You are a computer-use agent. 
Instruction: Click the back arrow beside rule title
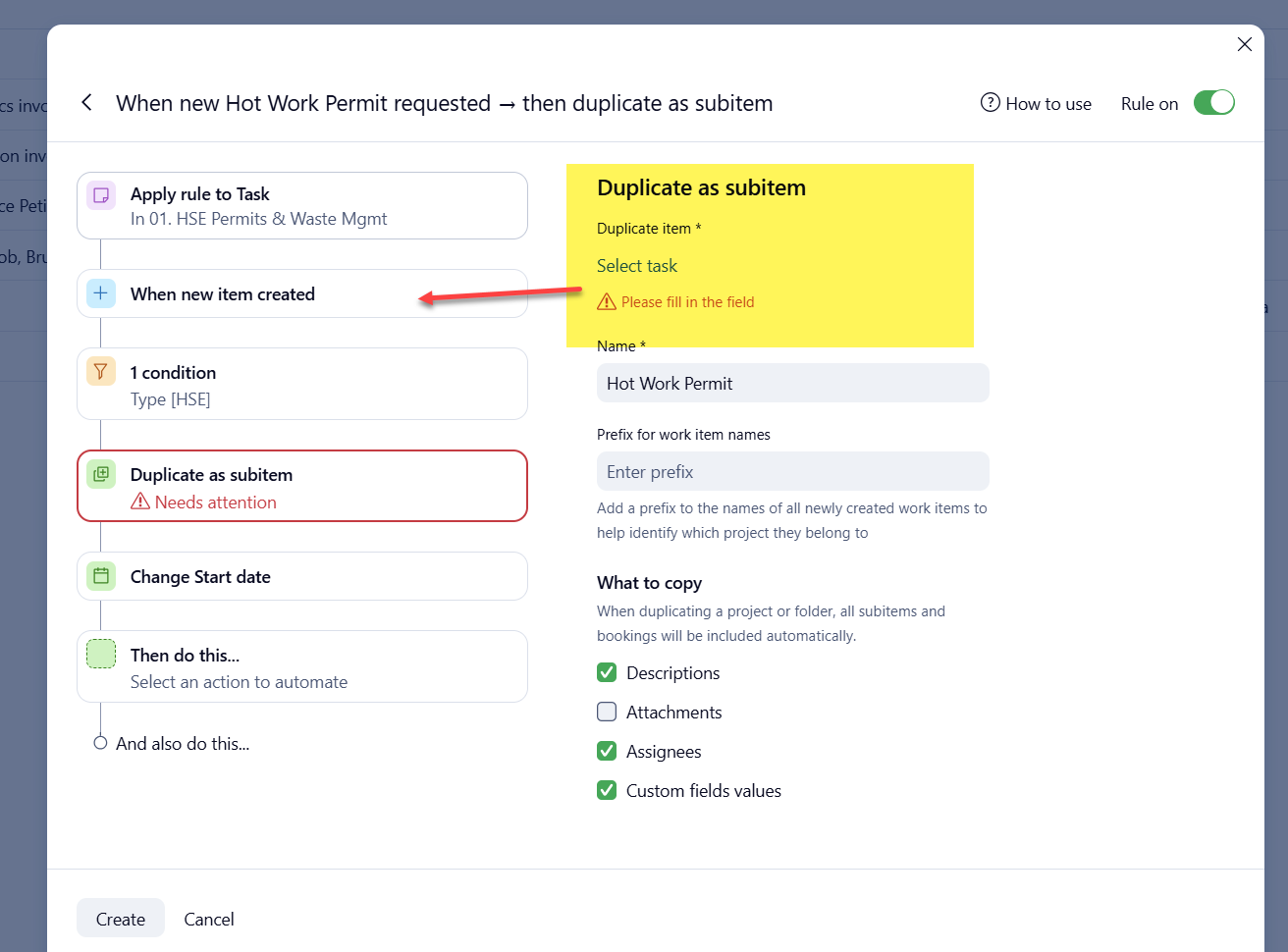coord(87,103)
